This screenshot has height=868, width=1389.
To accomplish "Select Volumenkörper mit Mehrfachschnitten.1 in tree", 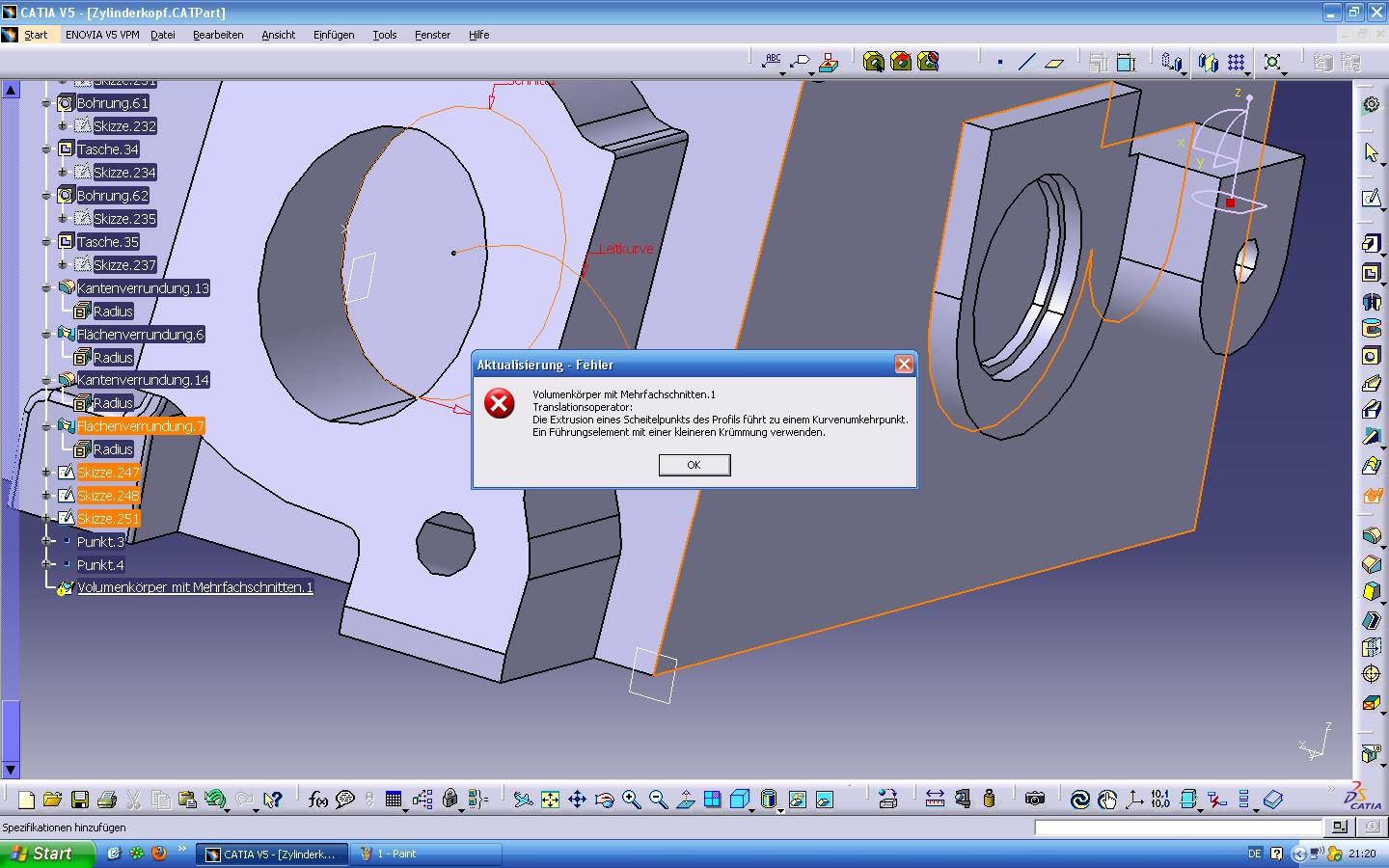I will pos(195,587).
